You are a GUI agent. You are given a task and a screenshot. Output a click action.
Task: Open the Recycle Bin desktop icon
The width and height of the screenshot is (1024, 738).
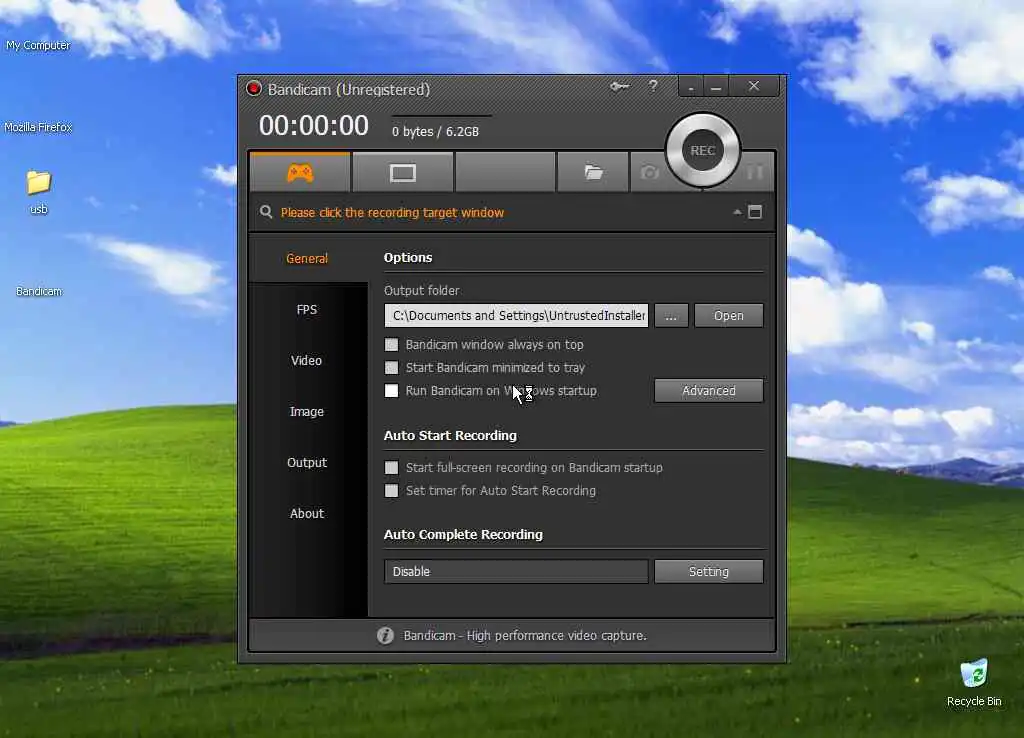pyautogui.click(x=974, y=683)
